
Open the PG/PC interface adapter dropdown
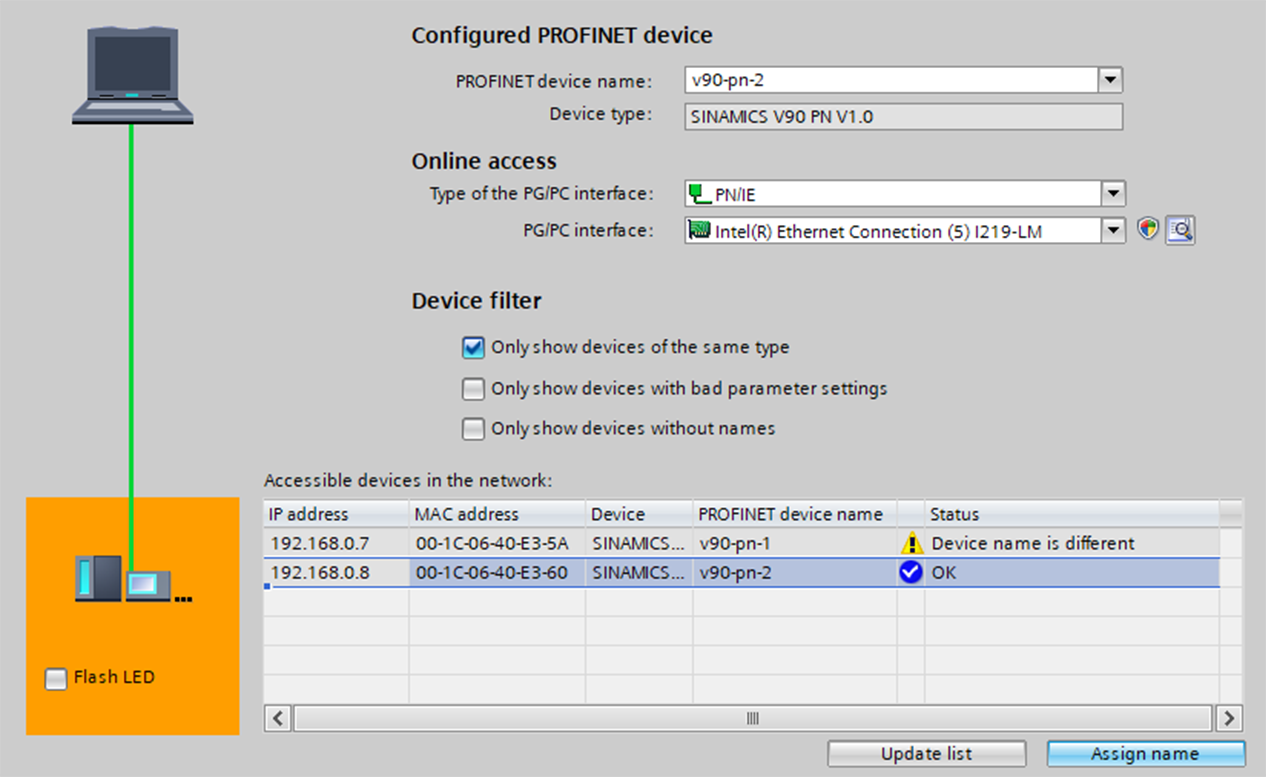(1113, 231)
